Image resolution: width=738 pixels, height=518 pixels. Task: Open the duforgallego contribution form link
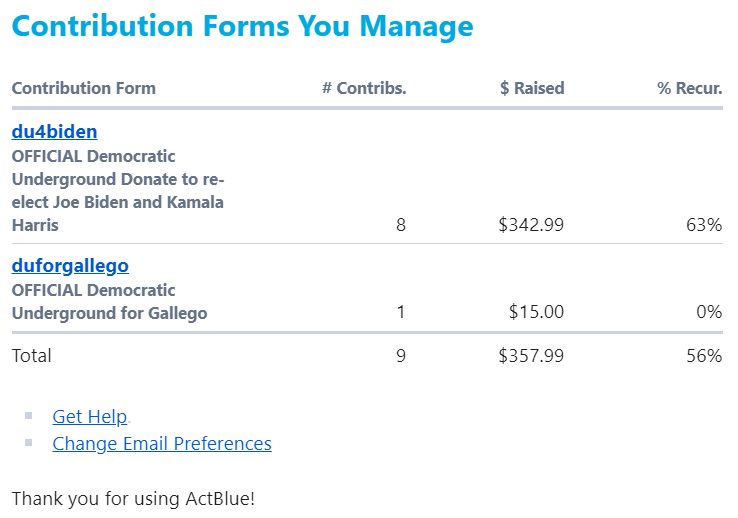(x=70, y=266)
